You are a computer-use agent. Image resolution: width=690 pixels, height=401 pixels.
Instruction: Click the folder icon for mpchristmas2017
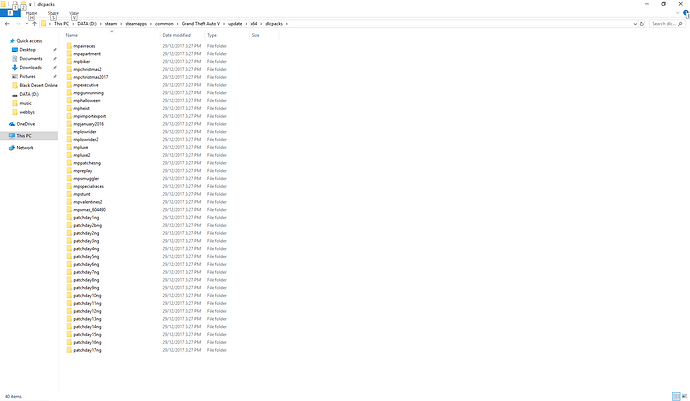tap(69, 77)
